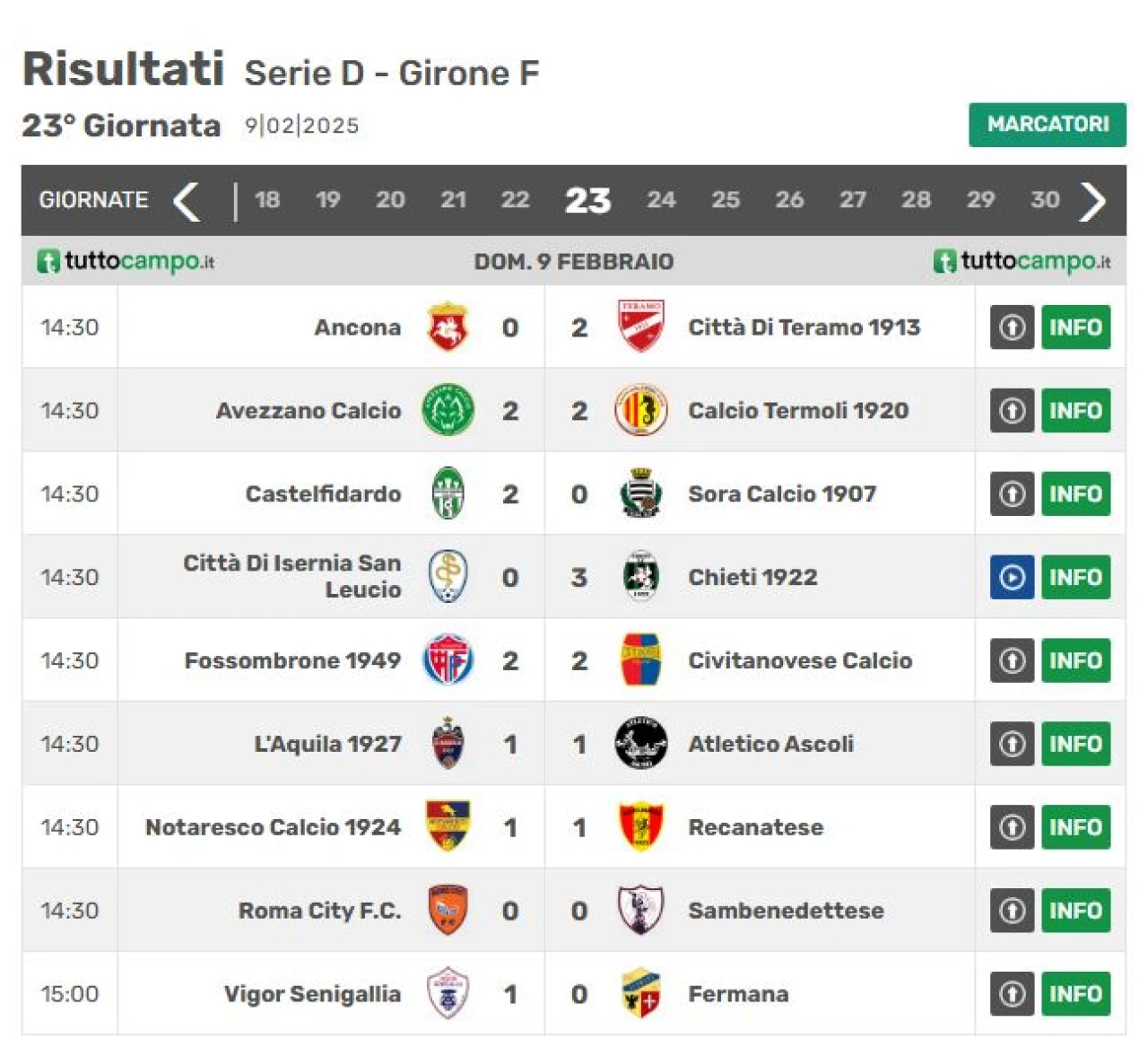Image resolution: width=1148 pixels, height=1039 pixels.
Task: Go to previous giornate with left chevron
Action: pos(187,201)
